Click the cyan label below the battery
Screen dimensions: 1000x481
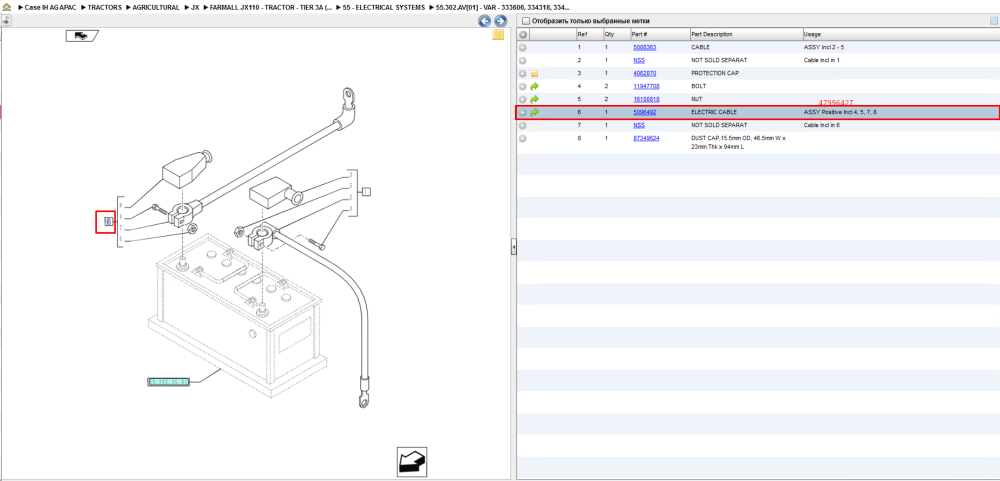tap(168, 382)
